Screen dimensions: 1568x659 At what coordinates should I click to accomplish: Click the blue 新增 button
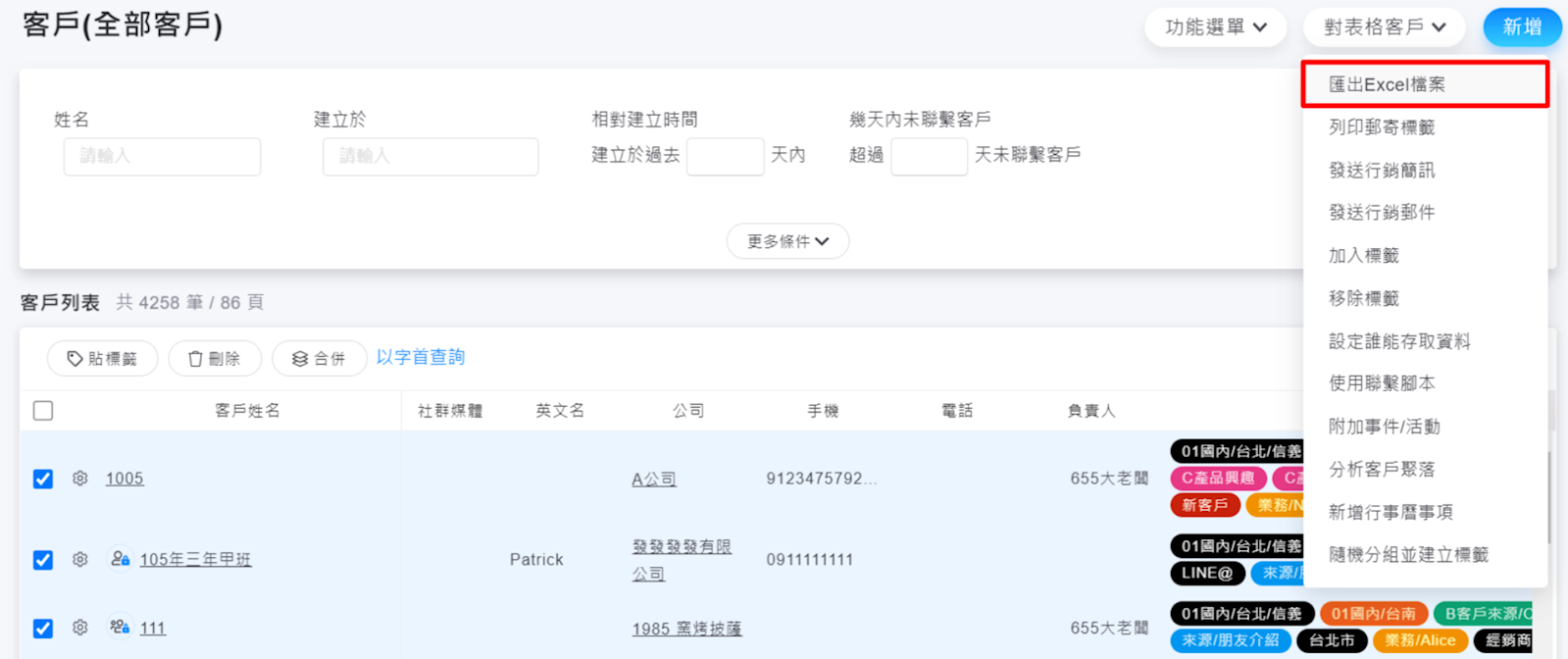tap(1521, 27)
